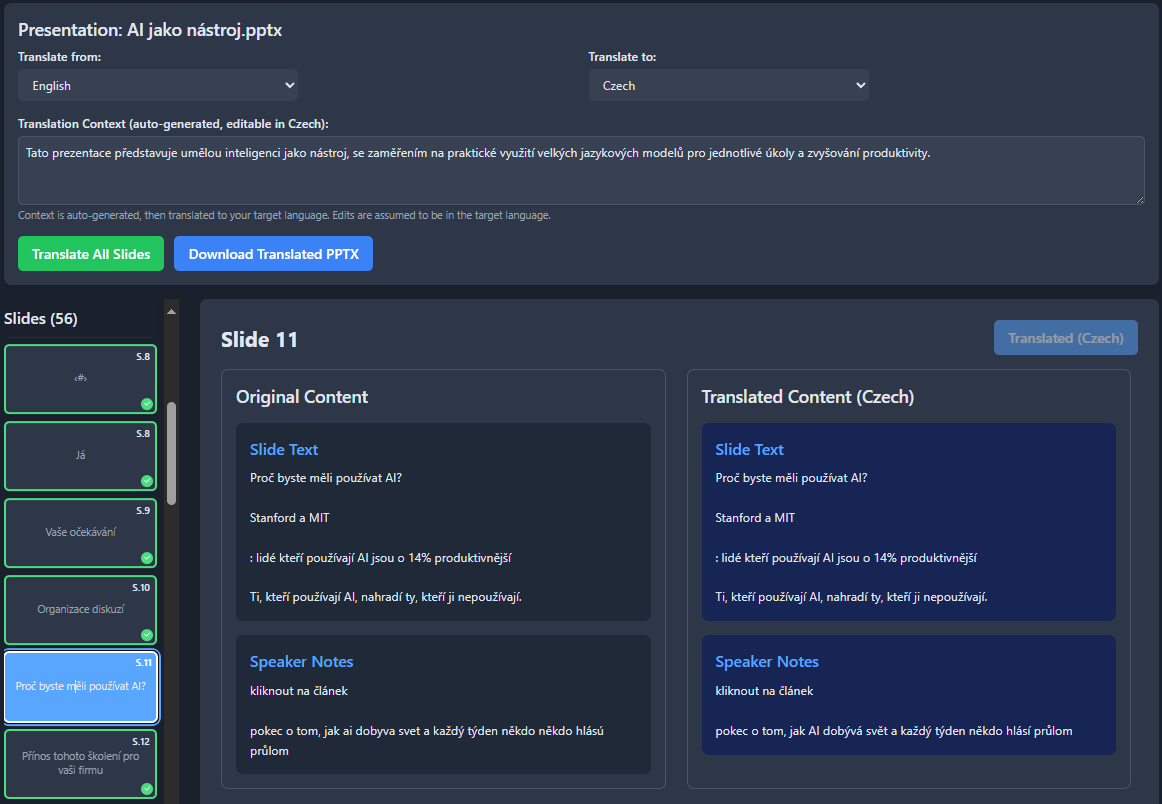Click the slides list scrollbar thumb
Screen dimensions: 1162x804
(171, 453)
